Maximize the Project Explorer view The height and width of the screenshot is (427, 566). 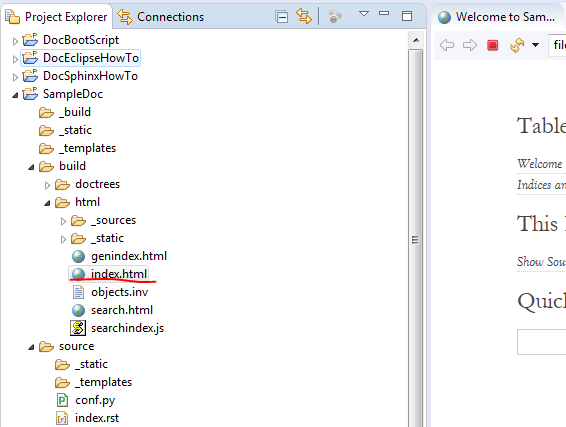(407, 16)
